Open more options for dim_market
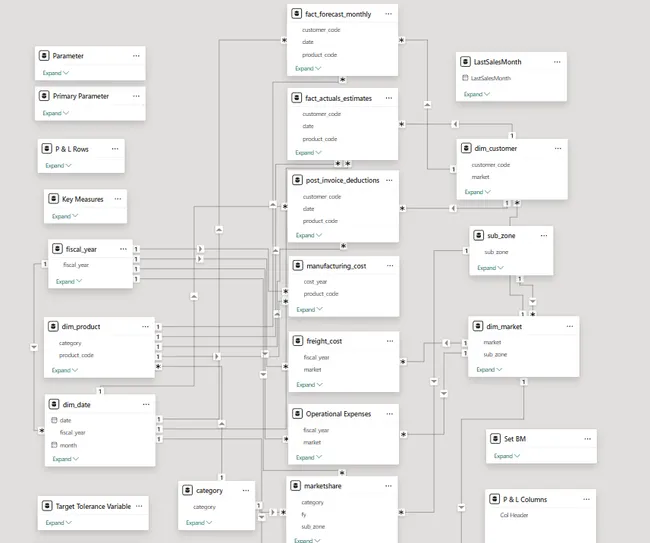This screenshot has height=543, width=650. (570, 327)
